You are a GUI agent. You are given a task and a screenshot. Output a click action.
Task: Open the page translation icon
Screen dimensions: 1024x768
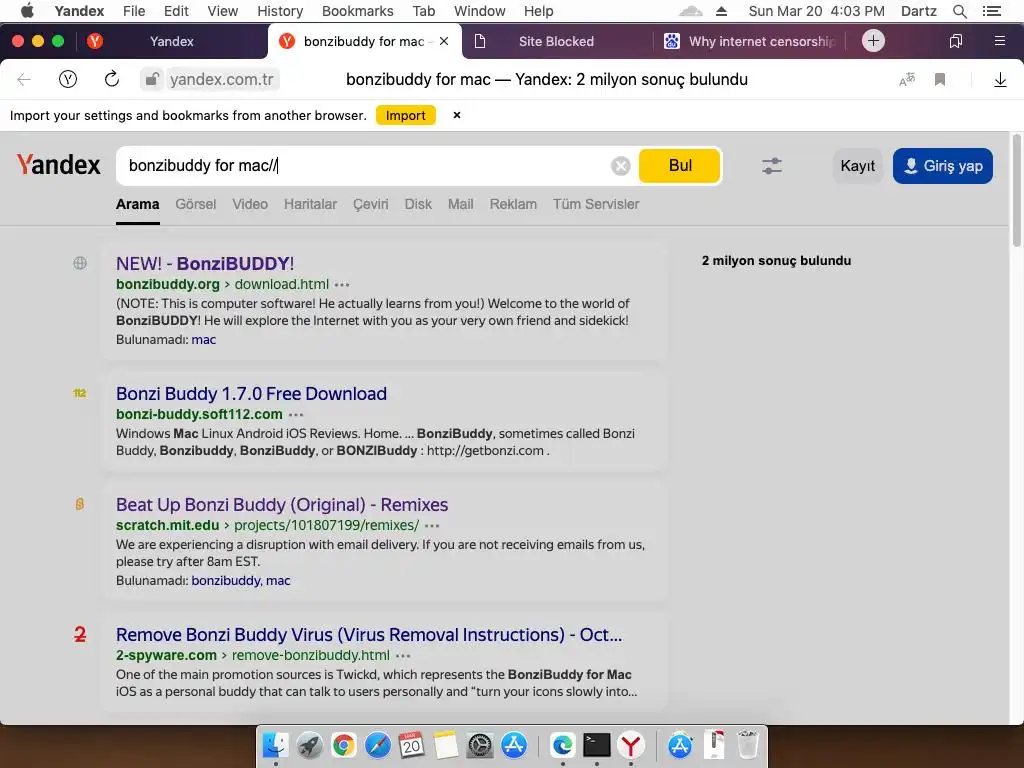pos(906,80)
